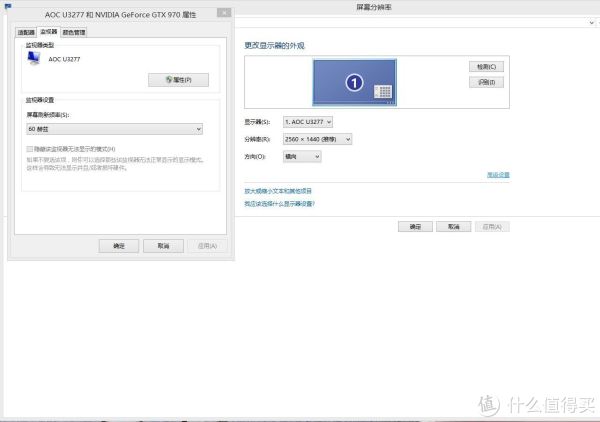This screenshot has height=422, width=600.
Task: Switch to the 适配器 (Adapter) tab
Action: [x=26, y=33]
